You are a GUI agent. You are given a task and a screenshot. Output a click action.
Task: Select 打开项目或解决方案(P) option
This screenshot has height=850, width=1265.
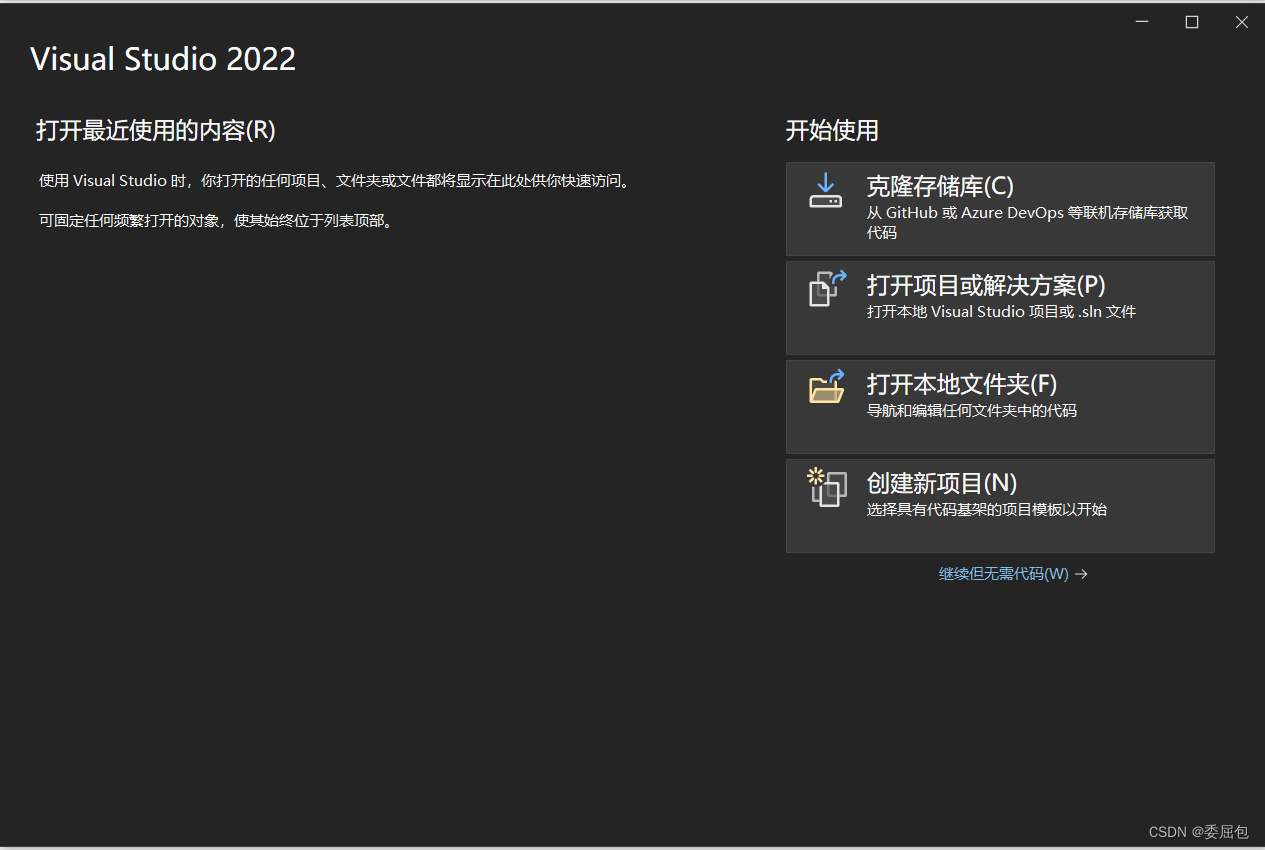pos(1000,308)
